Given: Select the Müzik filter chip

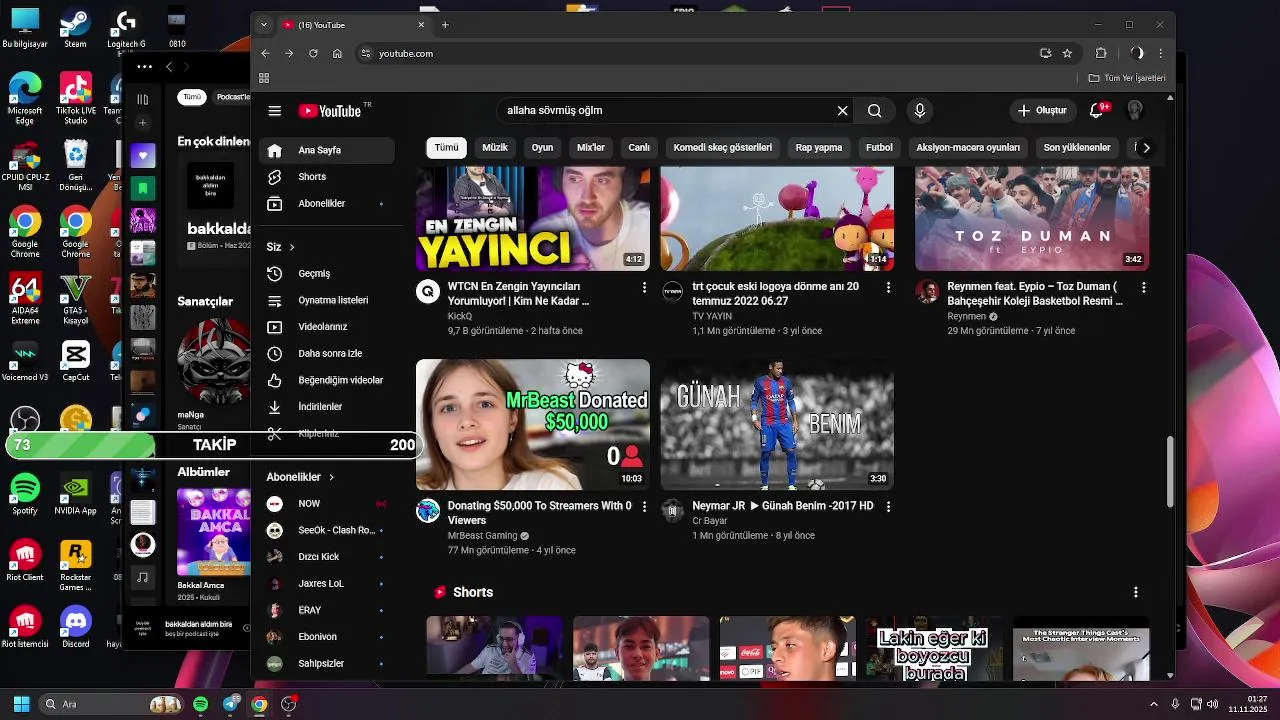Looking at the screenshot, I should click(x=495, y=147).
